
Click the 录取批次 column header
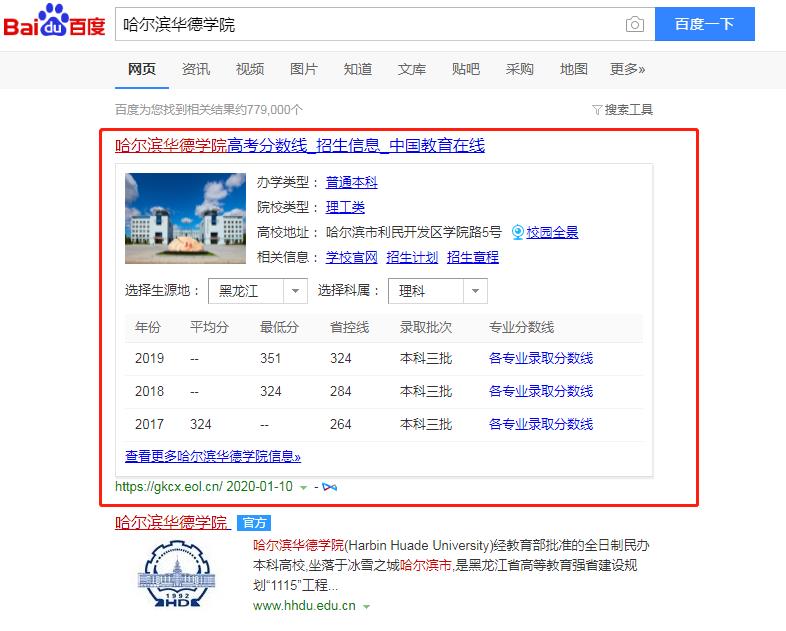pyautogui.click(x=426, y=327)
